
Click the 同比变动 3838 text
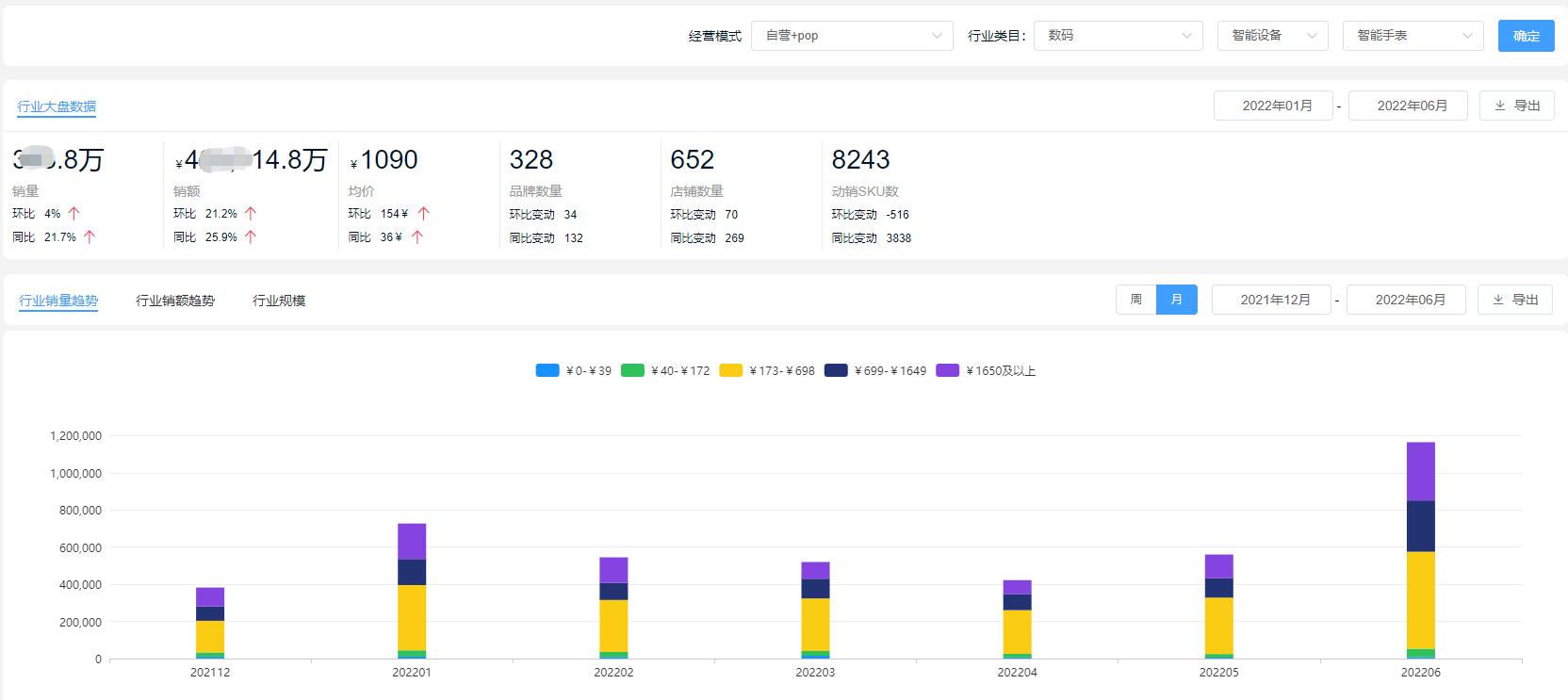coord(872,238)
